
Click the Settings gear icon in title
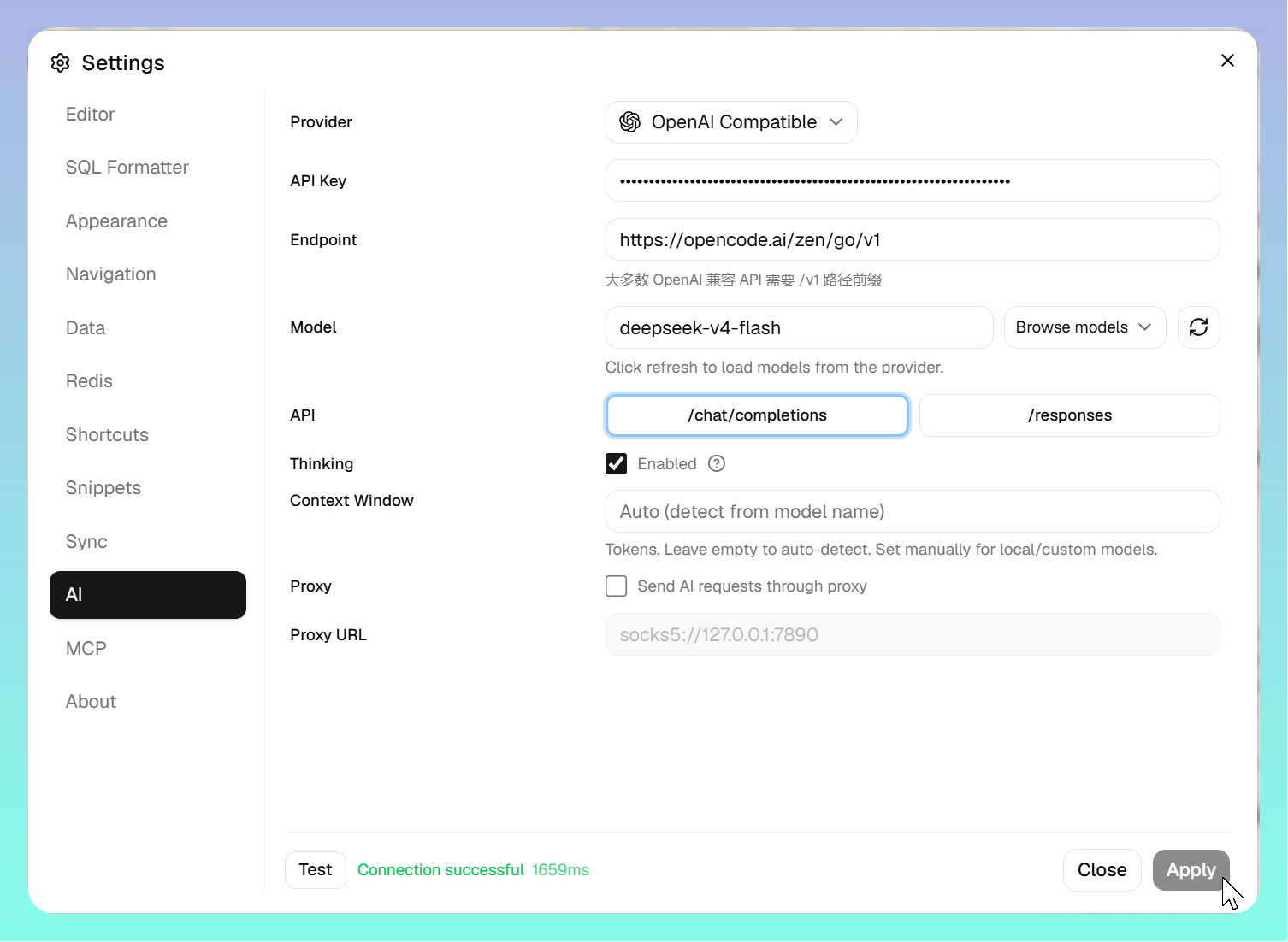[x=60, y=62]
